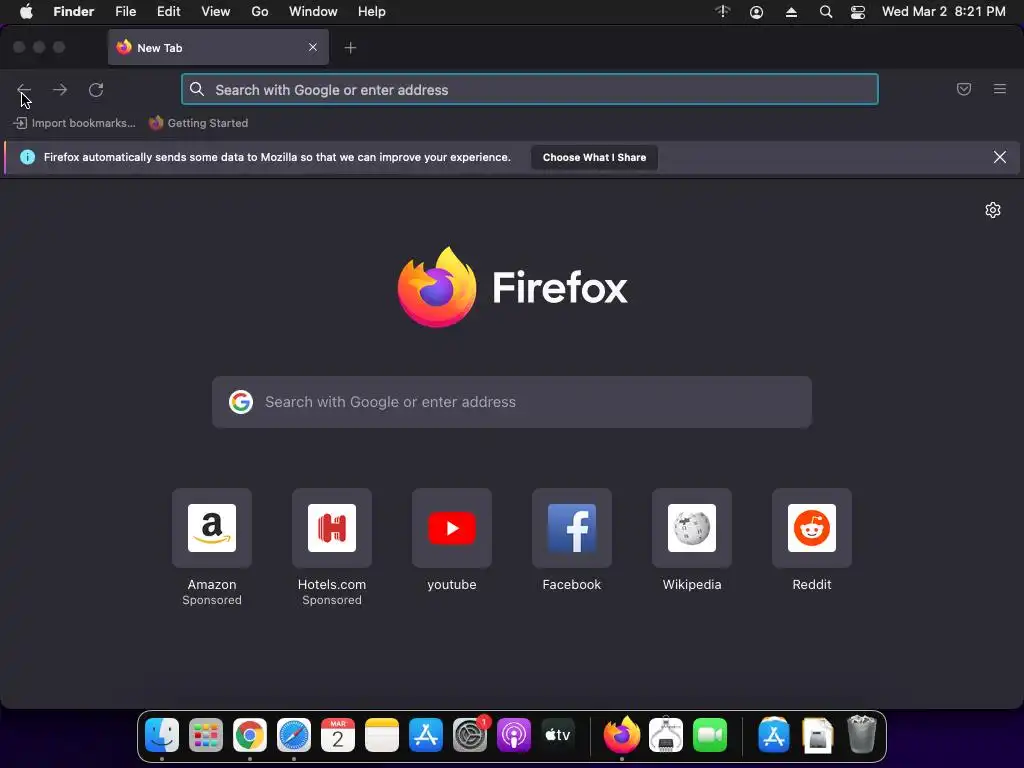This screenshot has width=1024, height=768.
Task: Open Apple TV from the Dock
Action: click(x=558, y=735)
